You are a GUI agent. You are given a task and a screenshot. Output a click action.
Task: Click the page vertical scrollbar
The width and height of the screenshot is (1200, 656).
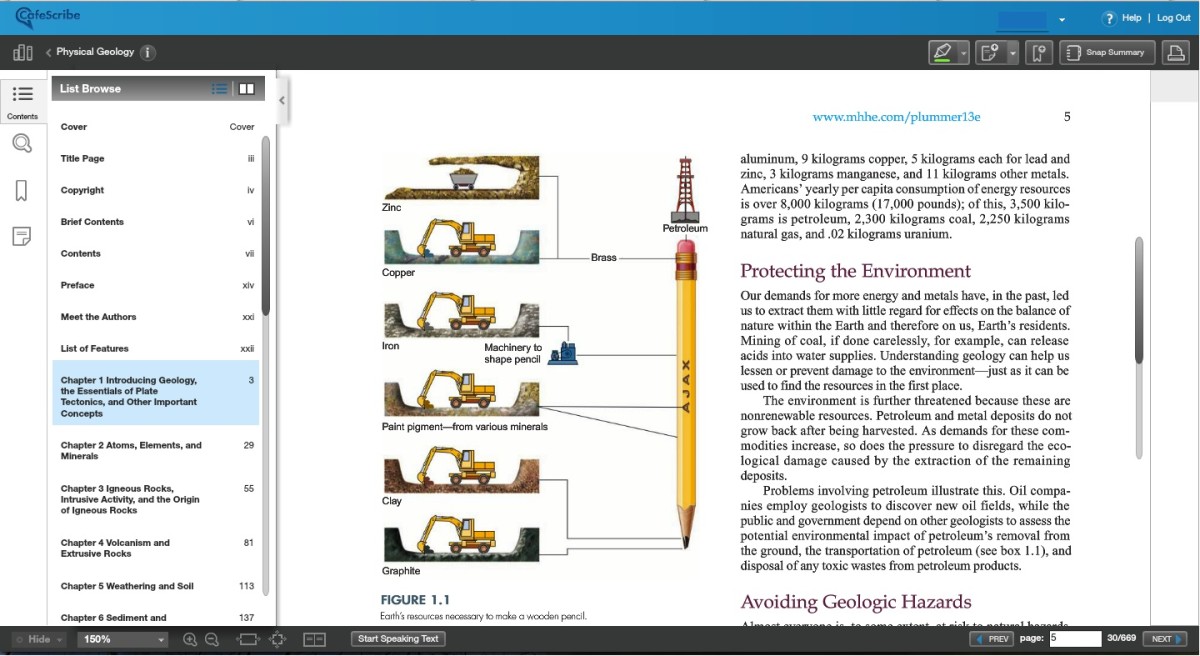click(x=1139, y=300)
